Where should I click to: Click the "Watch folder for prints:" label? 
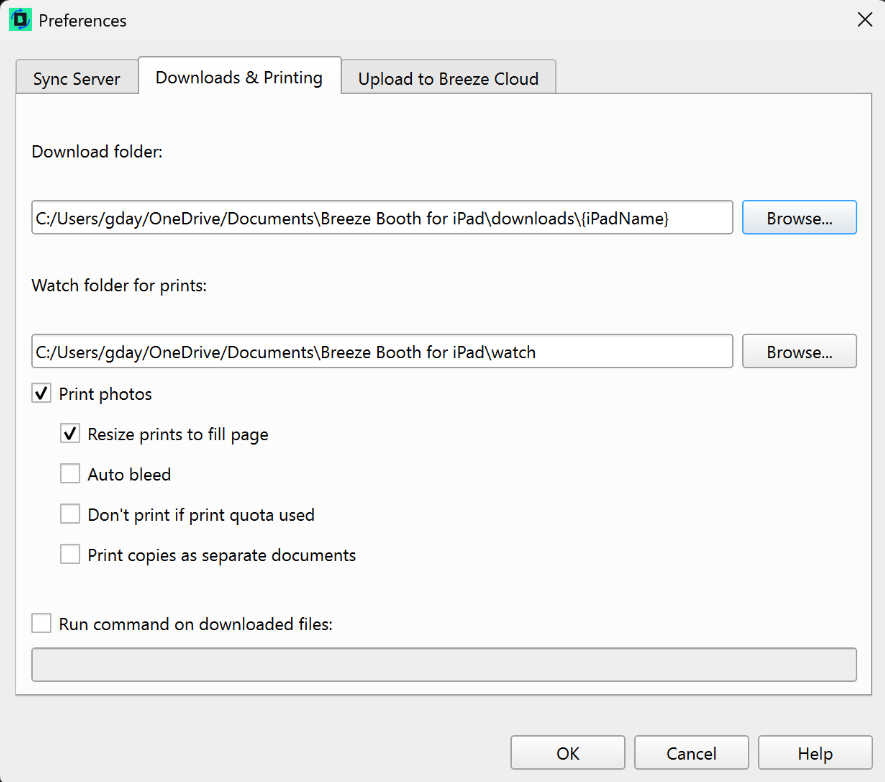tap(119, 285)
